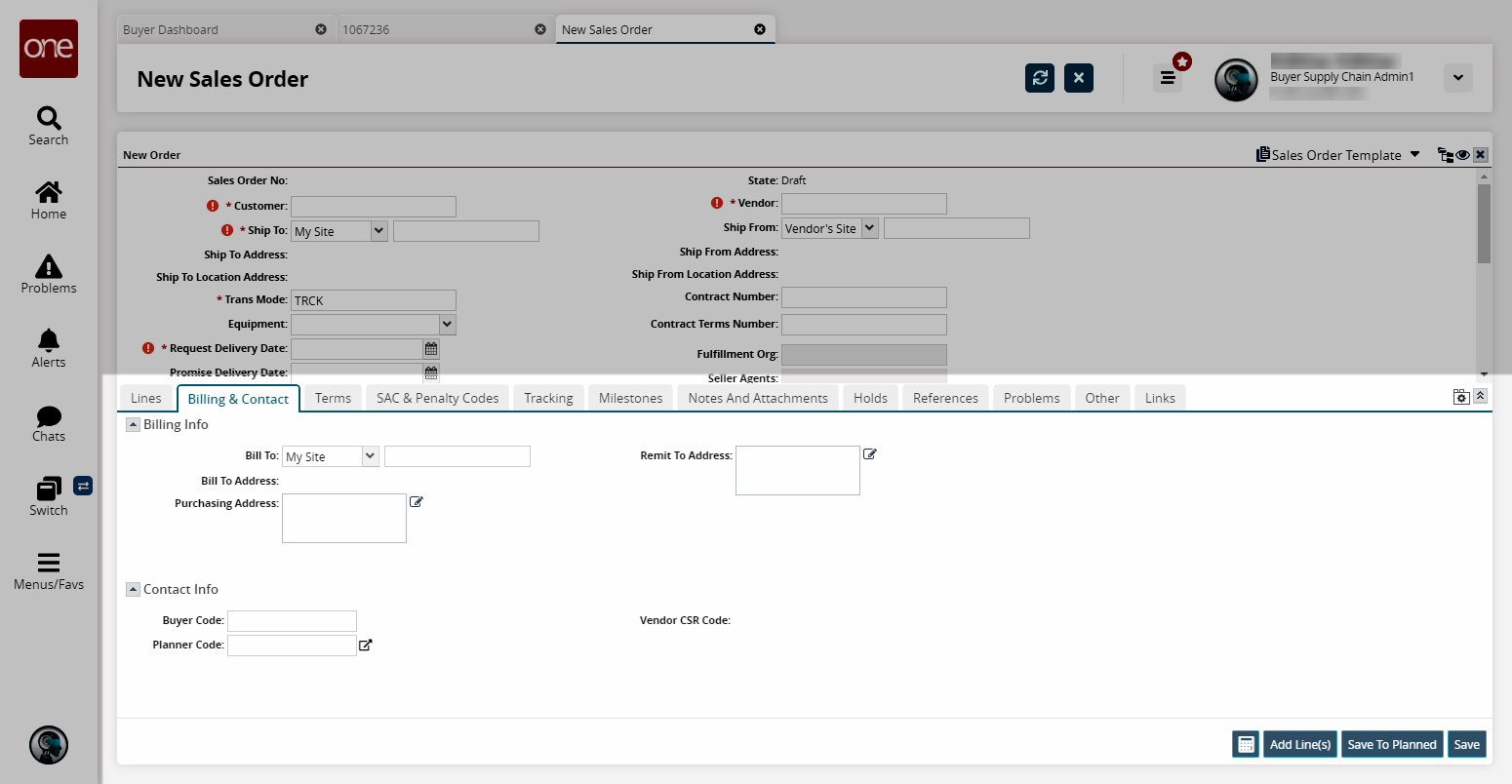
Task: Click the Buyer Code input field
Action: (292, 621)
